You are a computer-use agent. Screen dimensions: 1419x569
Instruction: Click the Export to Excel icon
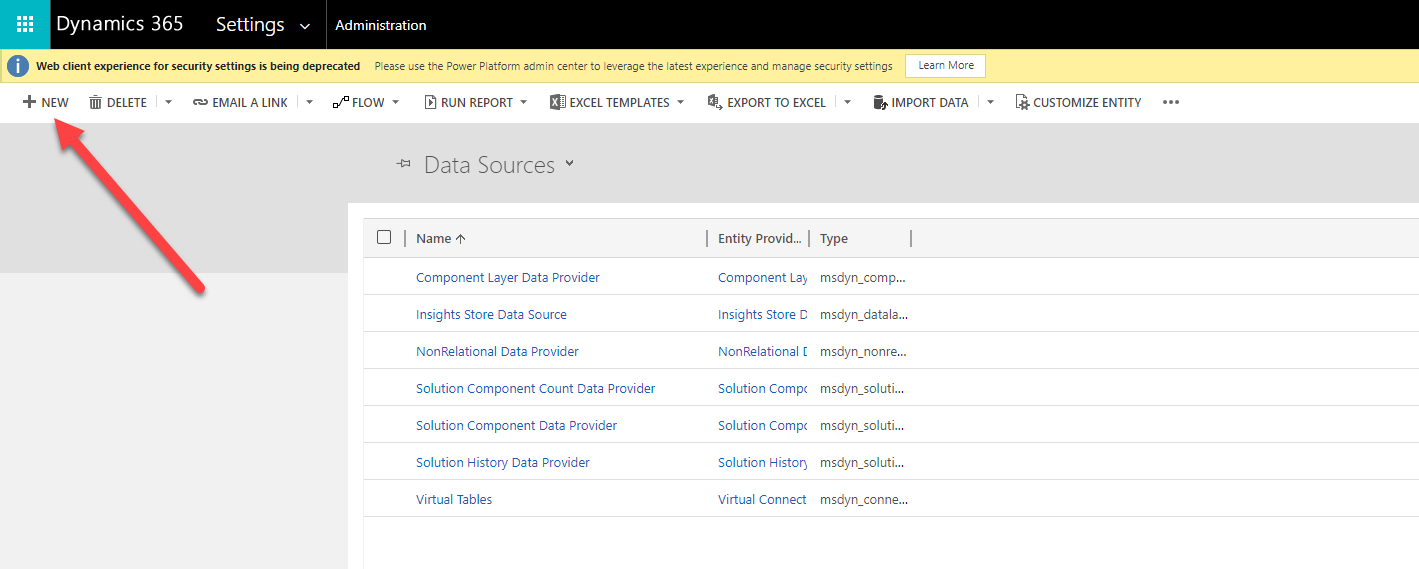(x=714, y=102)
